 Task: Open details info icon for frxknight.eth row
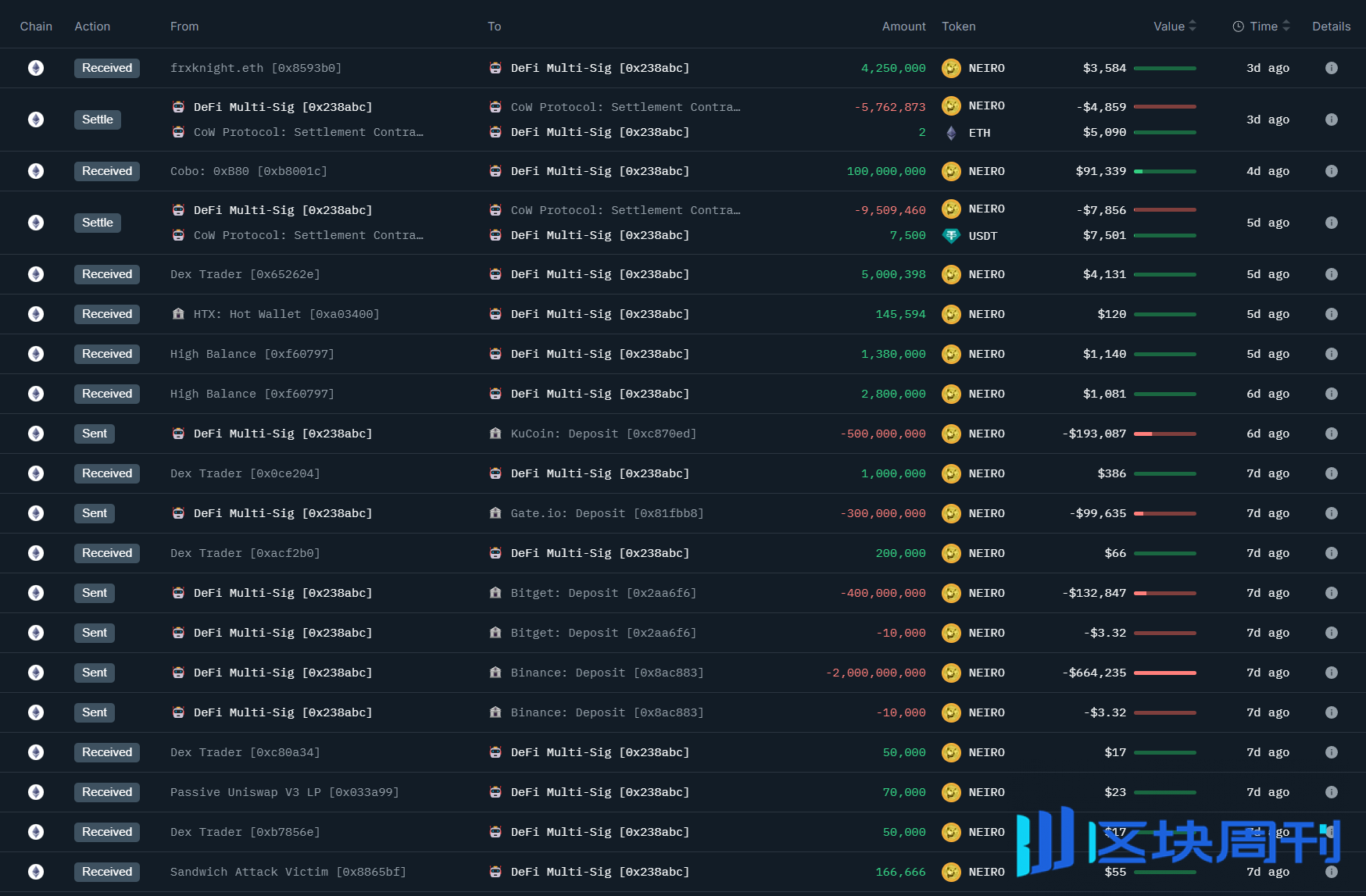(1332, 68)
